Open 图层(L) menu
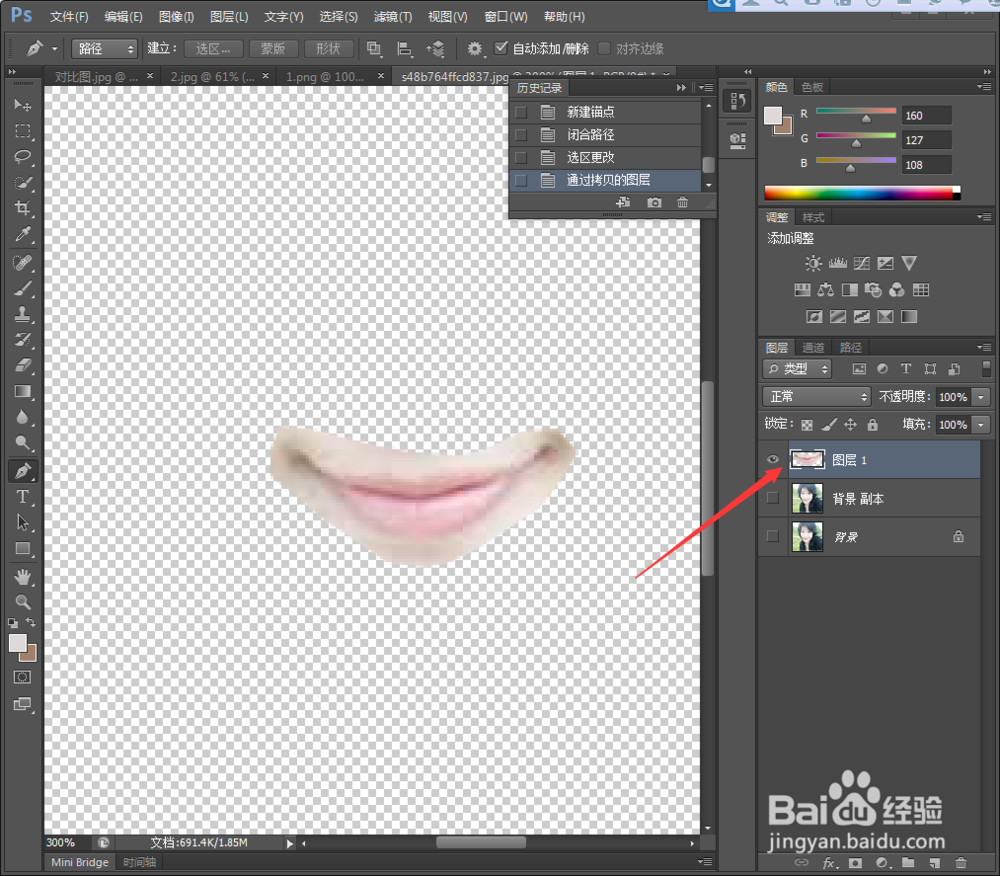The height and width of the screenshot is (876, 1000). point(229,17)
